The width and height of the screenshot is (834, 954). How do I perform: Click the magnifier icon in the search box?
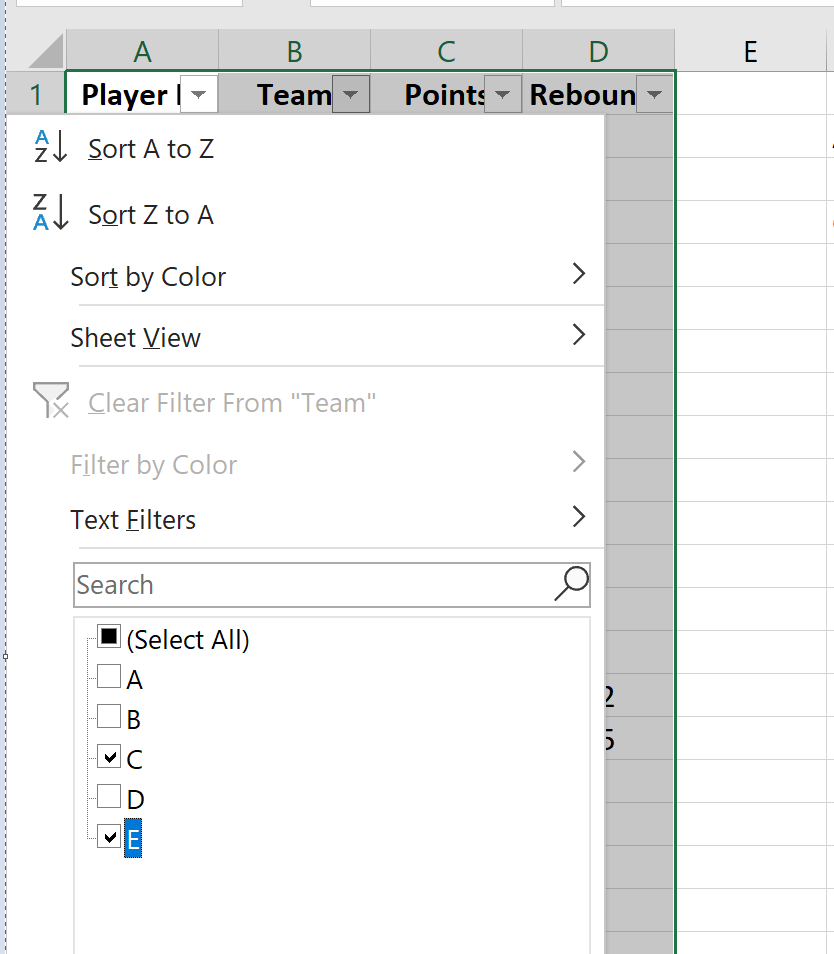pyautogui.click(x=570, y=584)
